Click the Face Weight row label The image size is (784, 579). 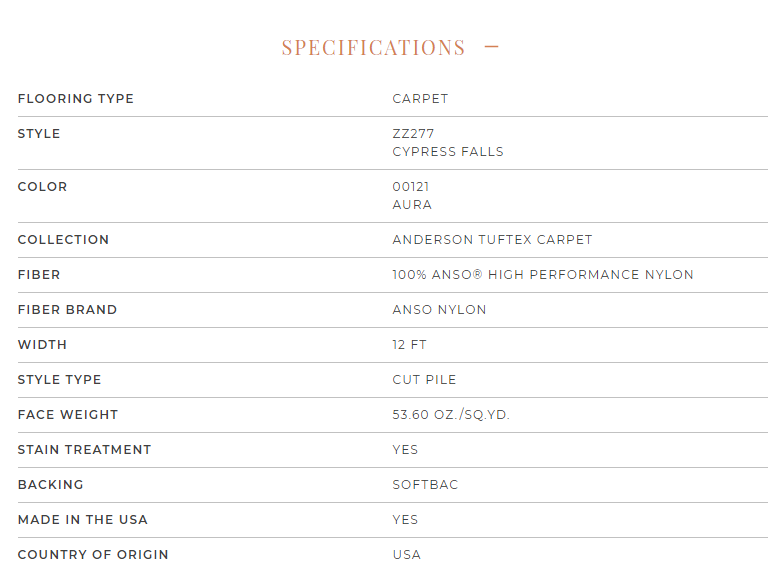[68, 414]
